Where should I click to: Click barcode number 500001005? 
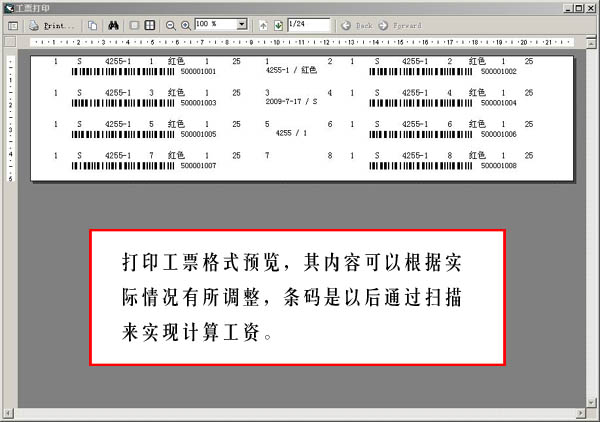click(x=198, y=134)
